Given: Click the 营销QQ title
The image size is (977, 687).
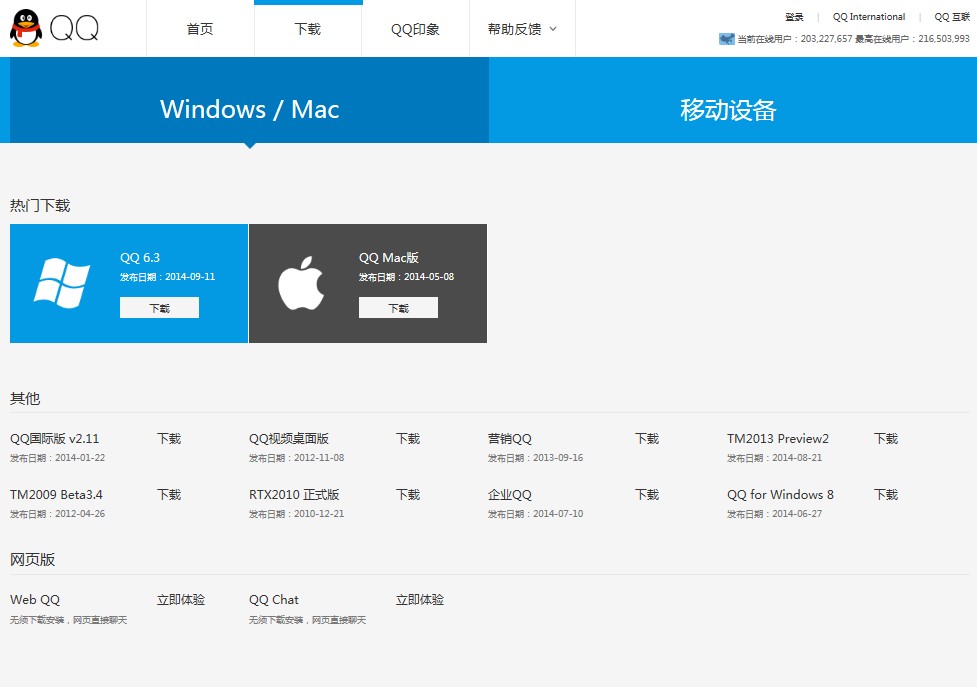Looking at the screenshot, I should pos(510,438).
